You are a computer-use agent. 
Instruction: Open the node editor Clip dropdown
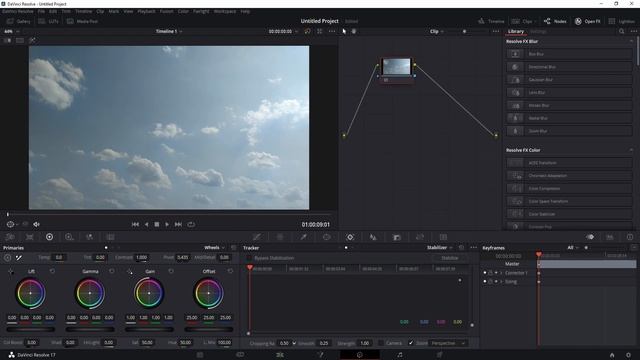436,31
